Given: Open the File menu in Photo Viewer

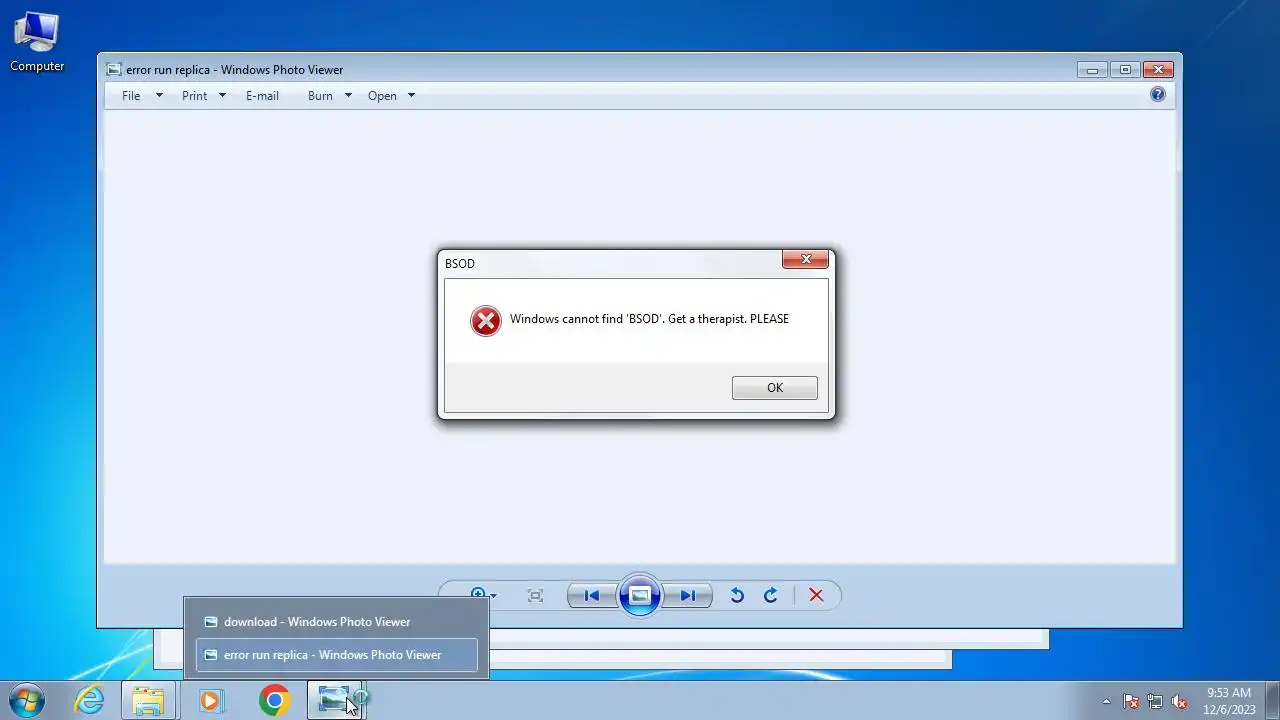Looking at the screenshot, I should point(131,96).
